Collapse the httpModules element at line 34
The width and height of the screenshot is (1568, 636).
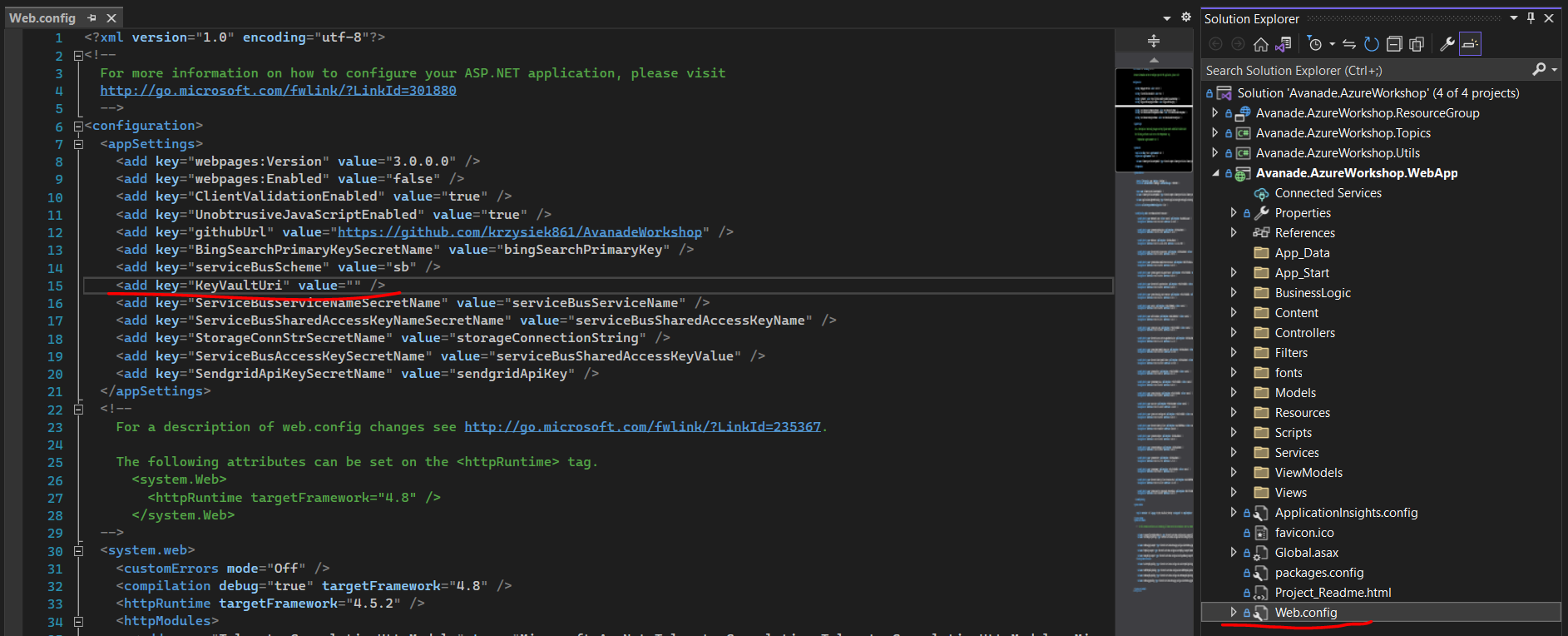(78, 622)
